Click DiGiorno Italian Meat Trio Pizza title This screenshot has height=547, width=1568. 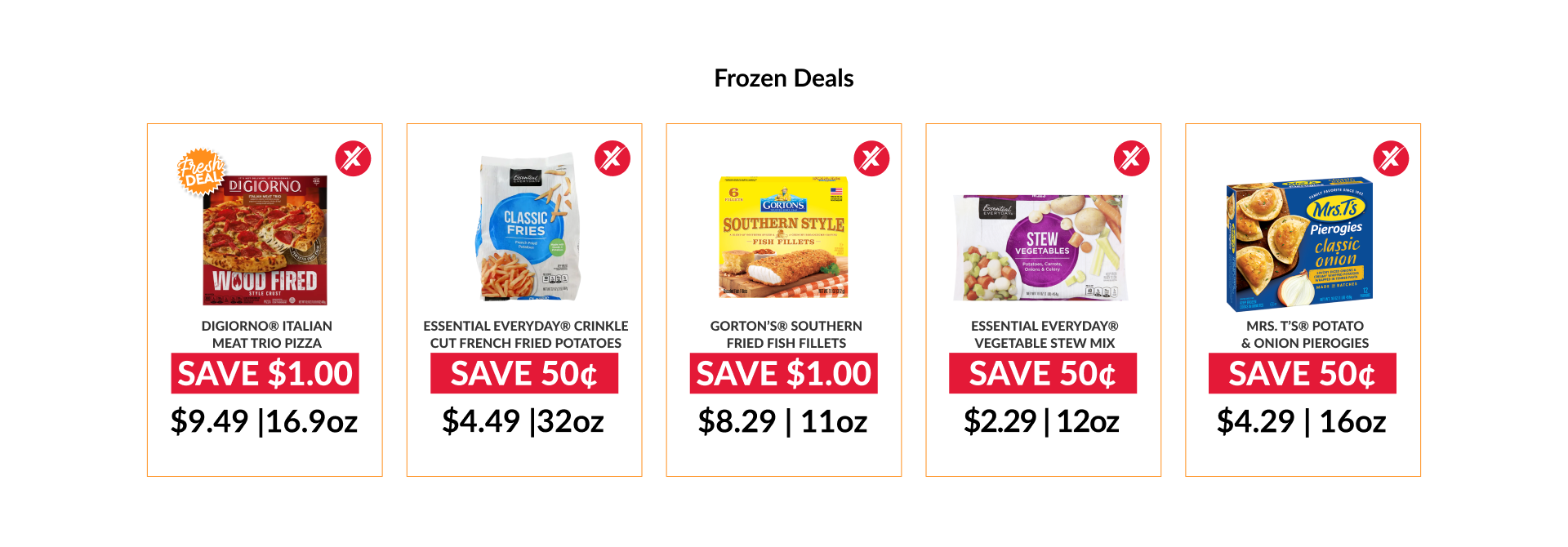click(266, 335)
